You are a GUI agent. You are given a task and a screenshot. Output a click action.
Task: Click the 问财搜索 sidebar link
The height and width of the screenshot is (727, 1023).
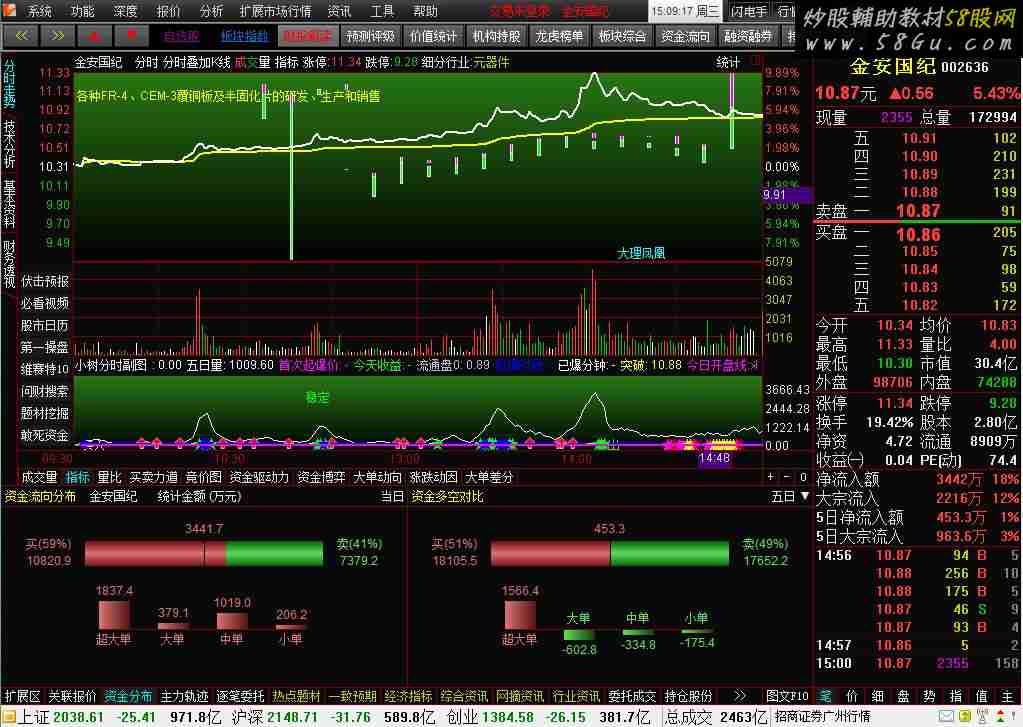[x=45, y=391]
